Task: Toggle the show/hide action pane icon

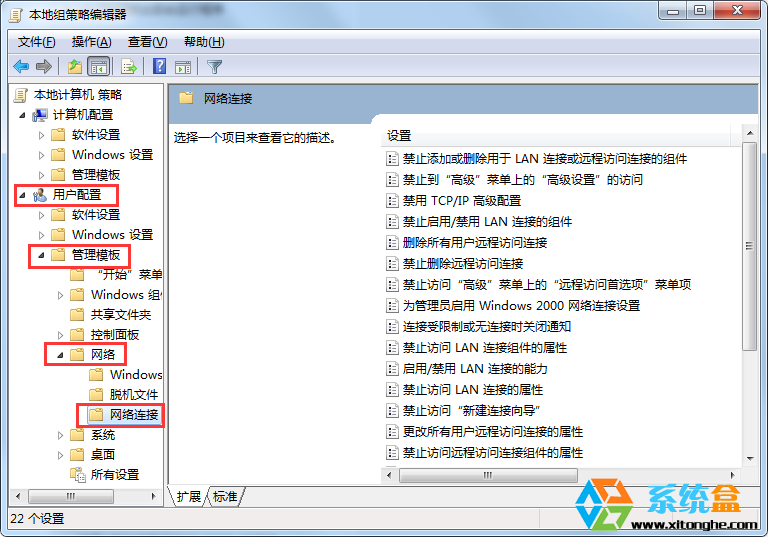Action: [183, 67]
